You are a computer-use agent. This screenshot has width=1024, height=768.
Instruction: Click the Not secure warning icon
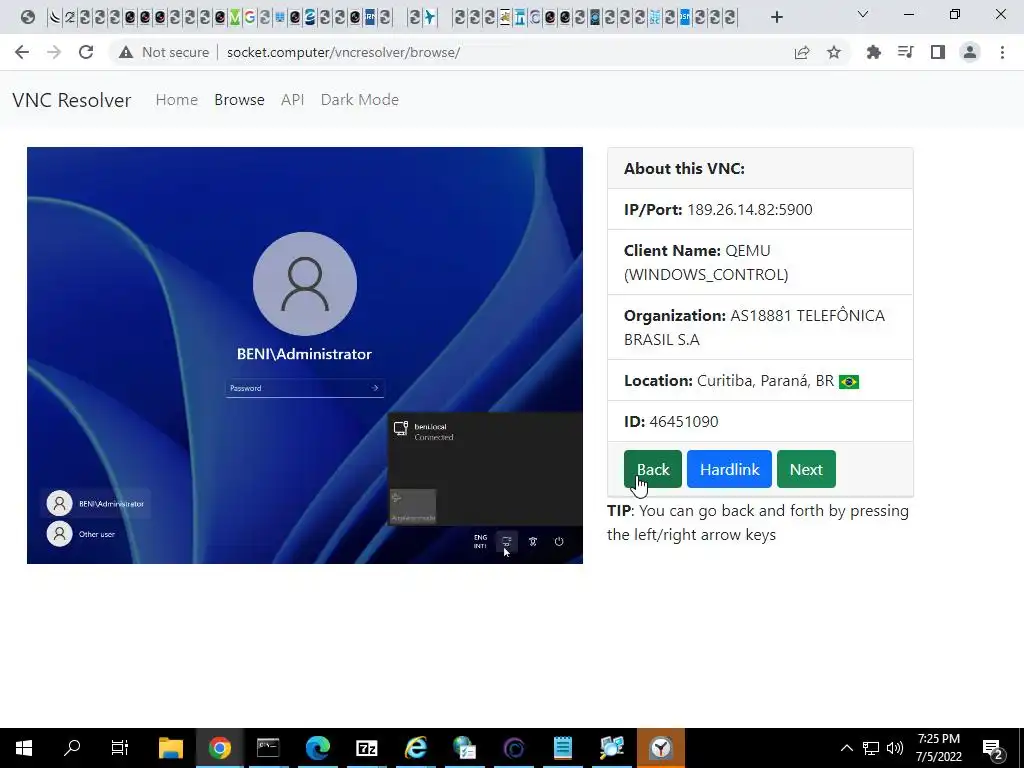pos(126,52)
